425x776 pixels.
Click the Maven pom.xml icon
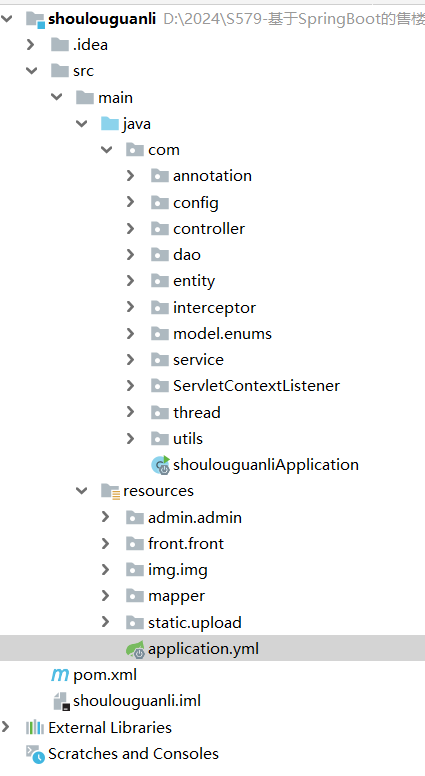[x=60, y=675]
